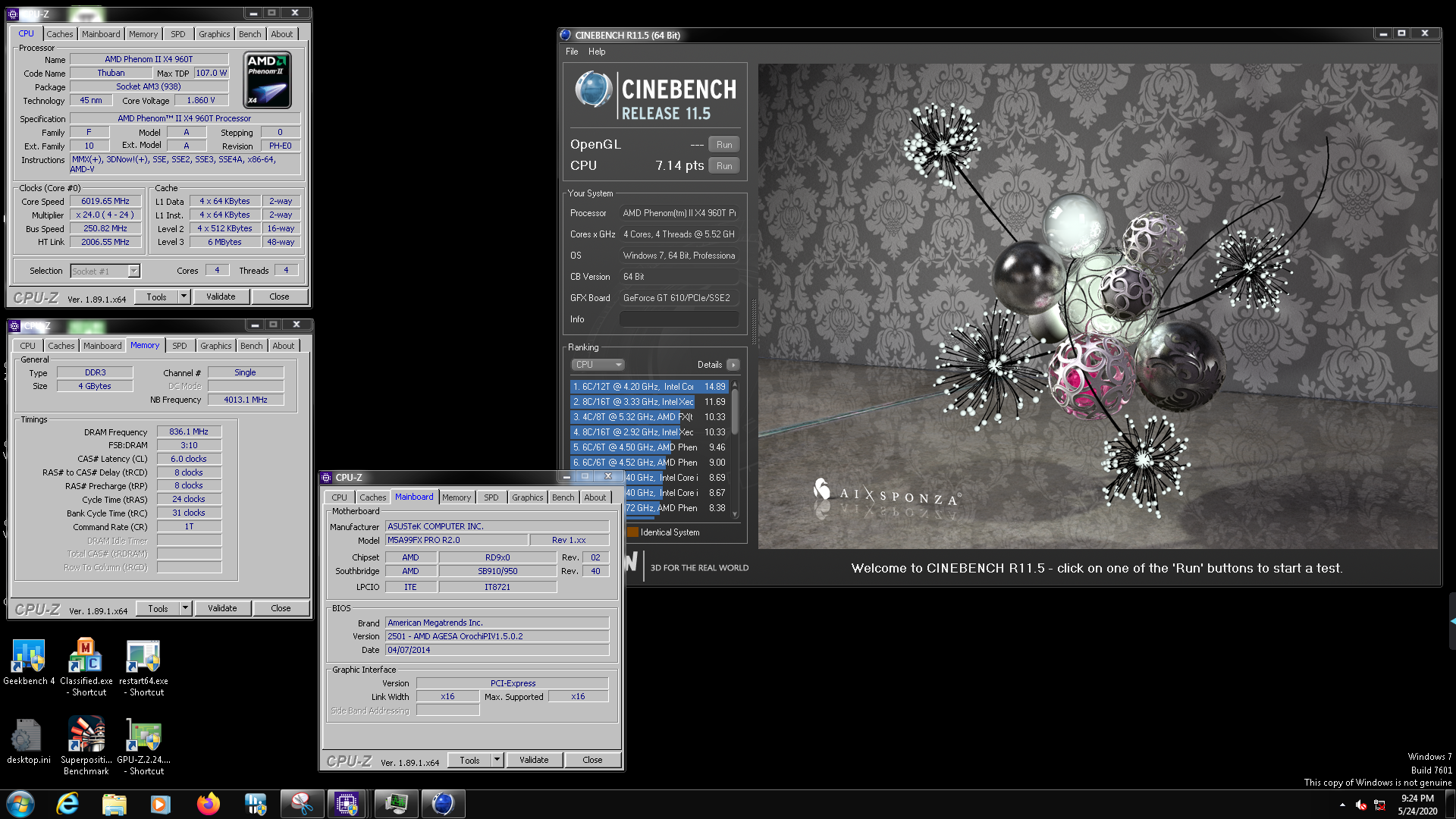Click the muted volume tray icon
Screen dimensions: 1456x819
click(x=1361, y=805)
